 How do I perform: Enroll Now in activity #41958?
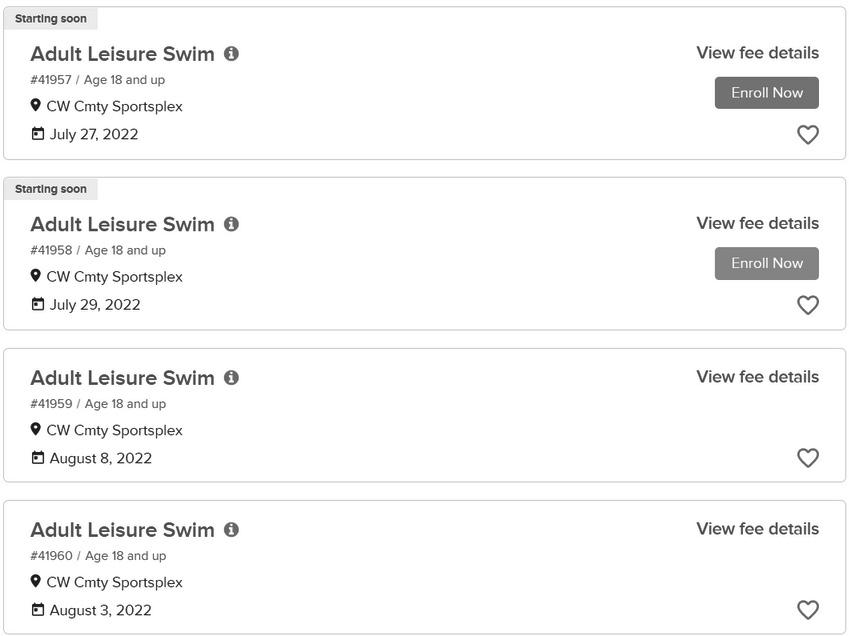tap(766, 263)
